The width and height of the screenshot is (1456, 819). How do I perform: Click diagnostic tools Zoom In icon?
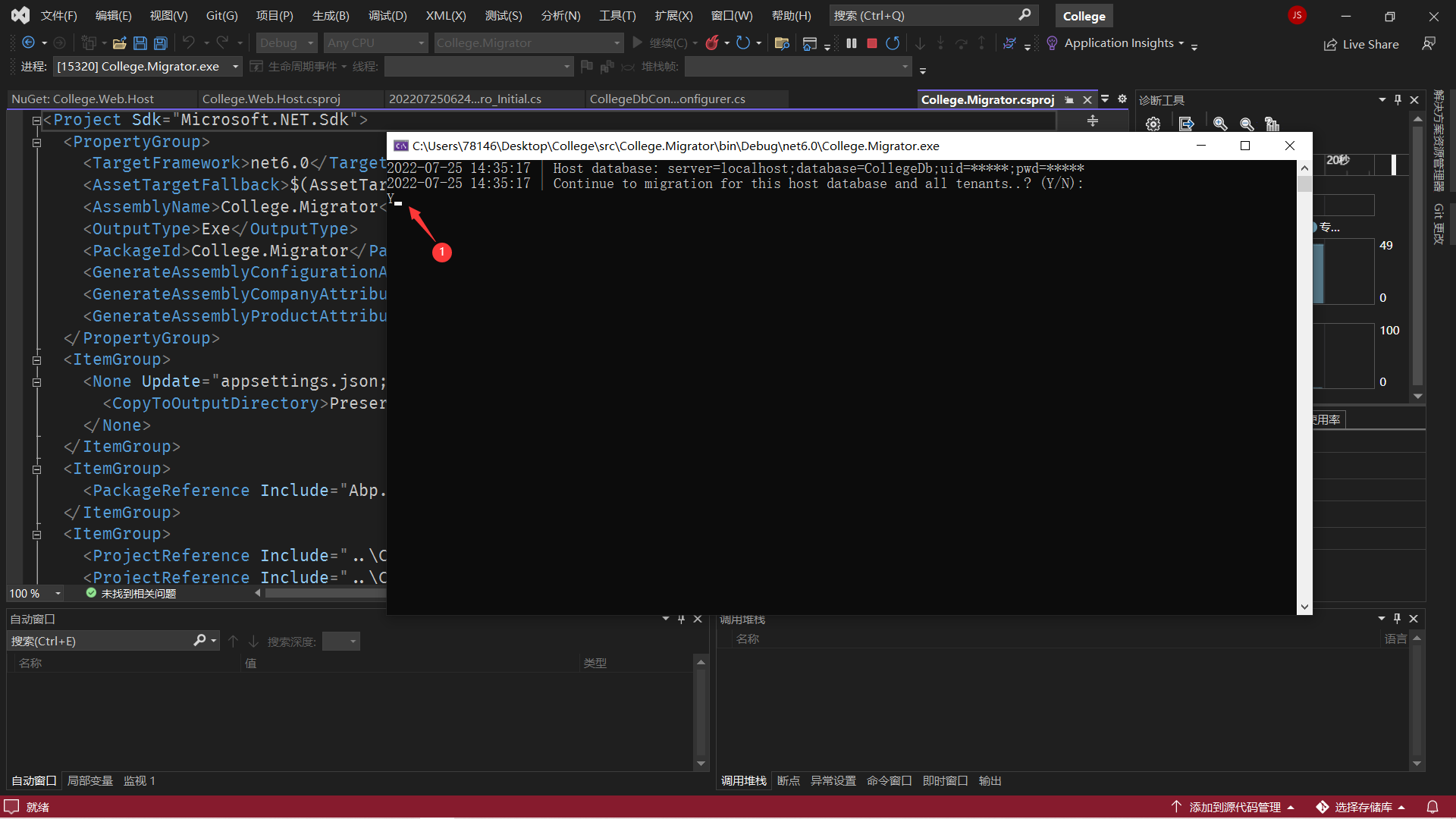tap(1220, 124)
